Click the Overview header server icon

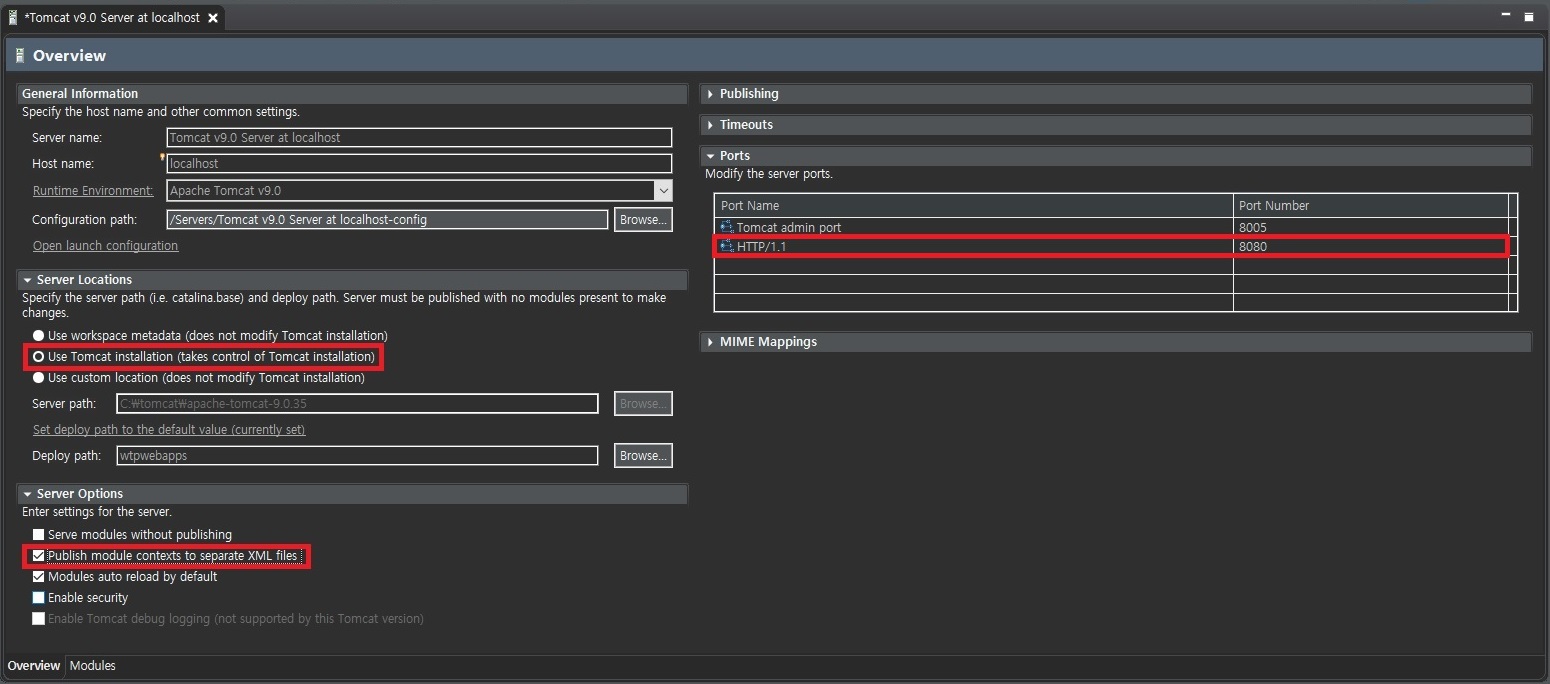click(20, 56)
